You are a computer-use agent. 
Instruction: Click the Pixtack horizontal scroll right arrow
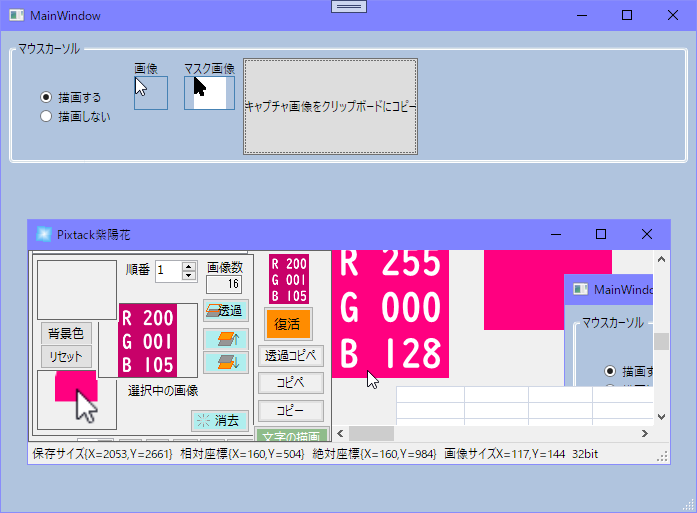click(x=645, y=433)
